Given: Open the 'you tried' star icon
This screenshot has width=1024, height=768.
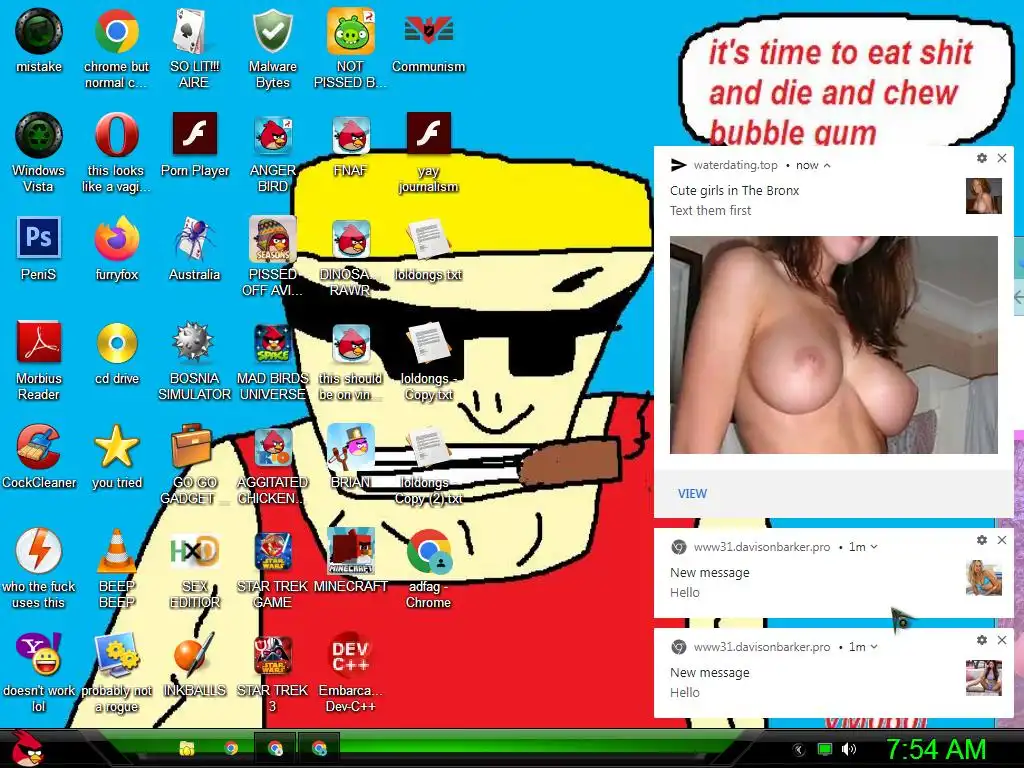Looking at the screenshot, I should pyautogui.click(x=116, y=456).
